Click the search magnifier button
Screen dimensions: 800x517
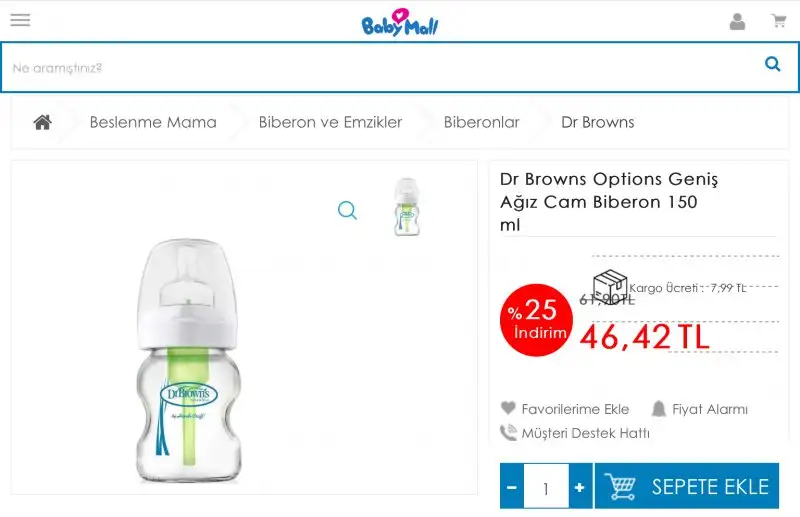tap(772, 65)
